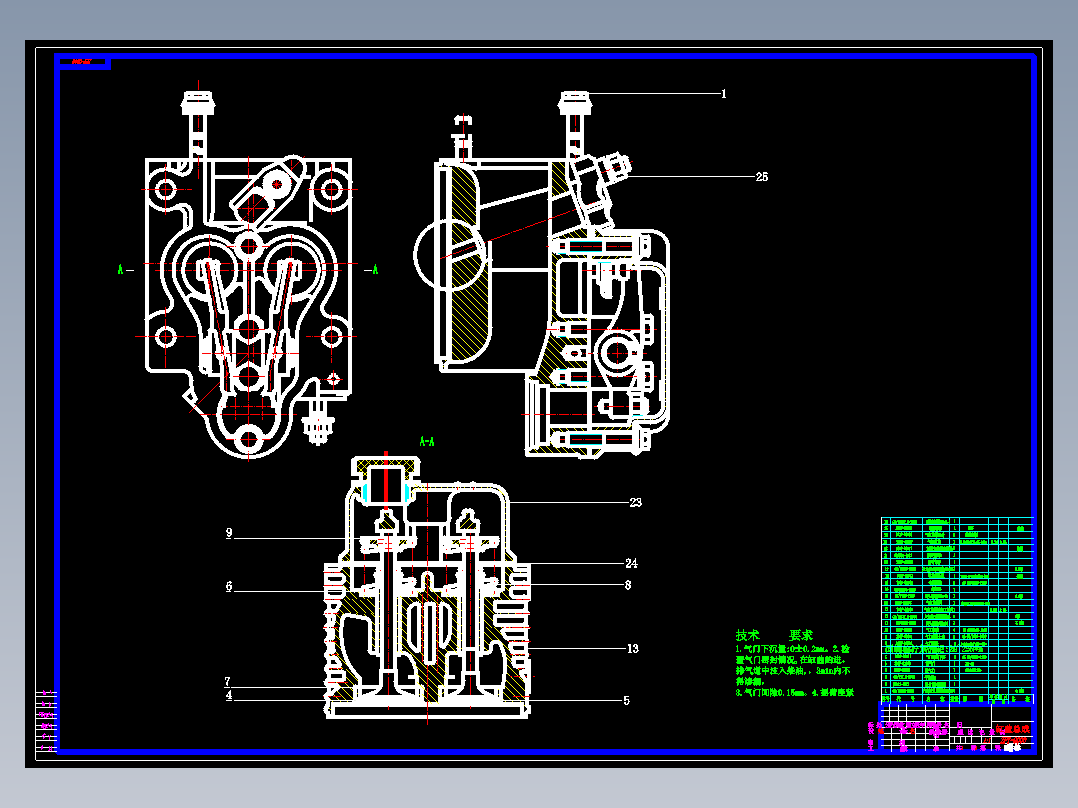
Task: Select callout number 13
Action: point(632,648)
